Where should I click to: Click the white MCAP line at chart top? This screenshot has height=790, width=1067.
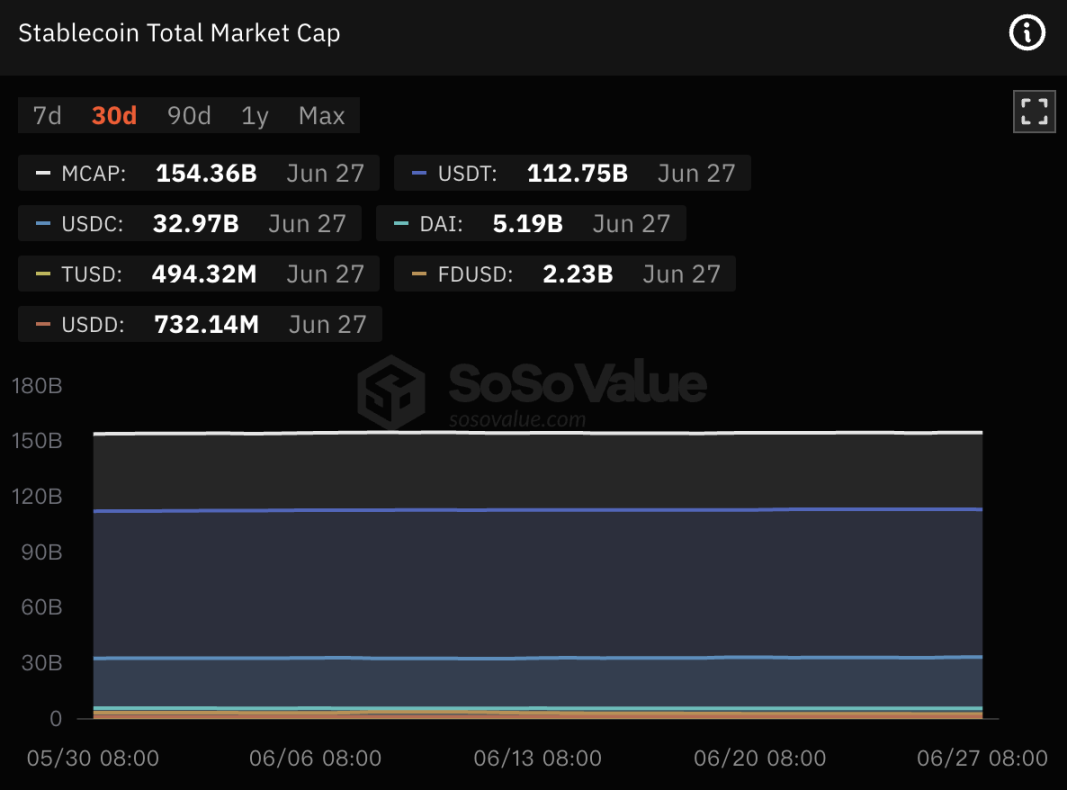point(540,433)
